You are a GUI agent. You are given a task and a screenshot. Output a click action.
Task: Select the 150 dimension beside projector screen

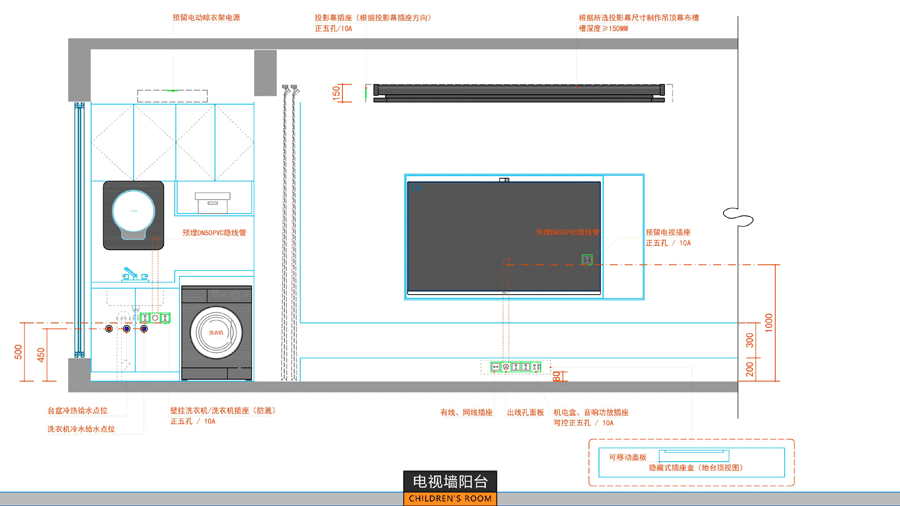tap(337, 93)
